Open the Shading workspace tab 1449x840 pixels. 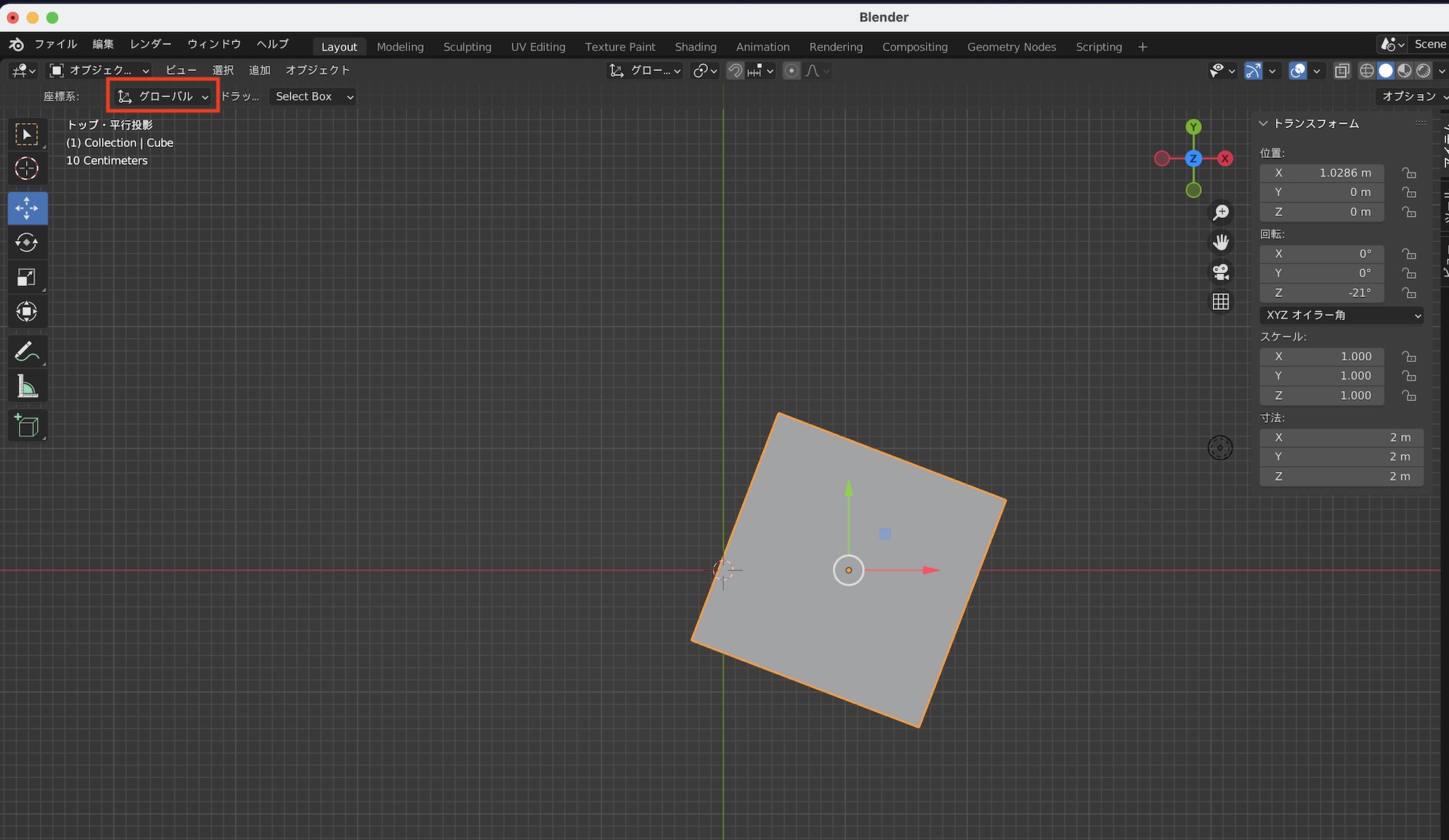coord(695,46)
